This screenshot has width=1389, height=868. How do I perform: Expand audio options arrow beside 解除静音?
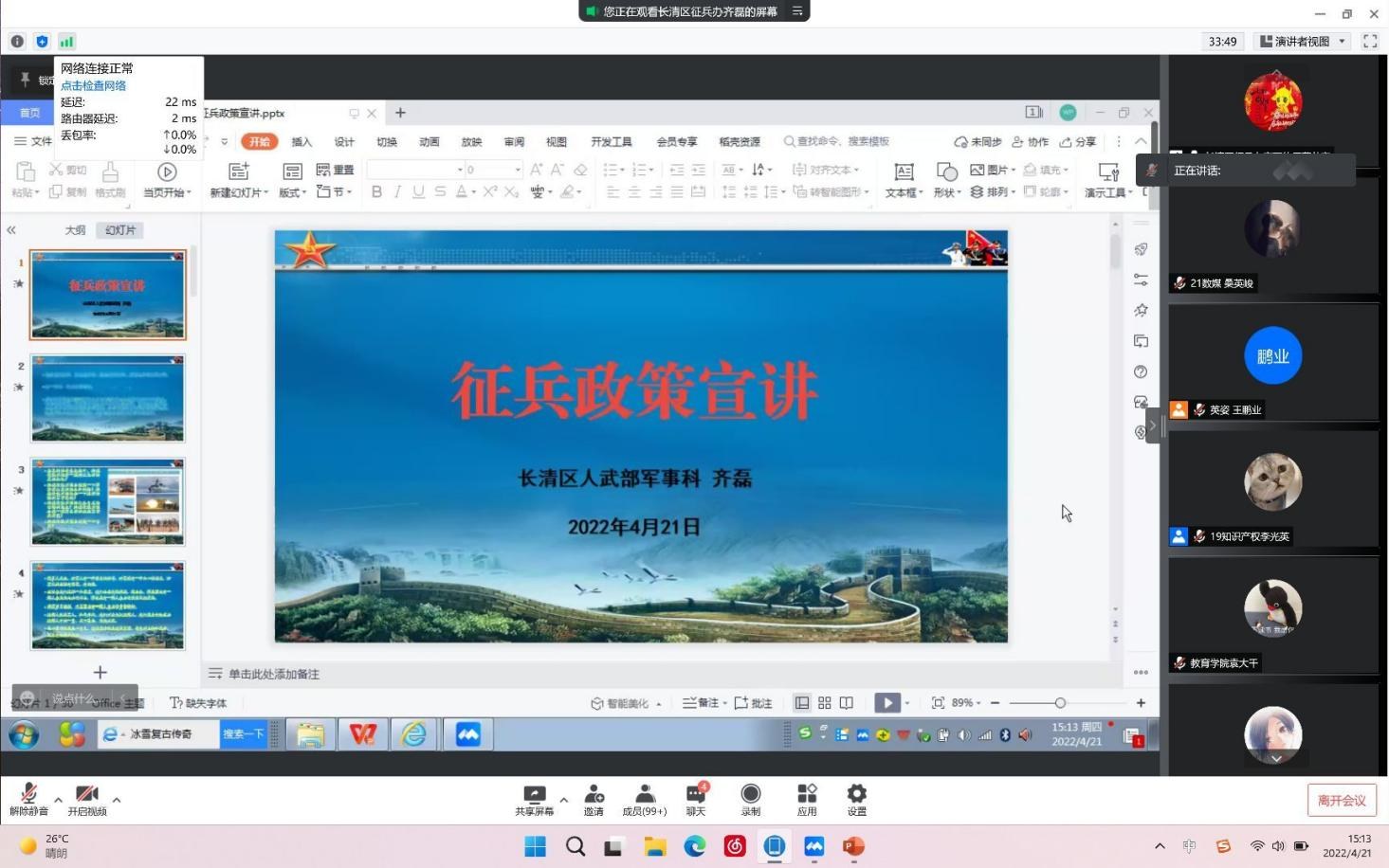coord(59,800)
